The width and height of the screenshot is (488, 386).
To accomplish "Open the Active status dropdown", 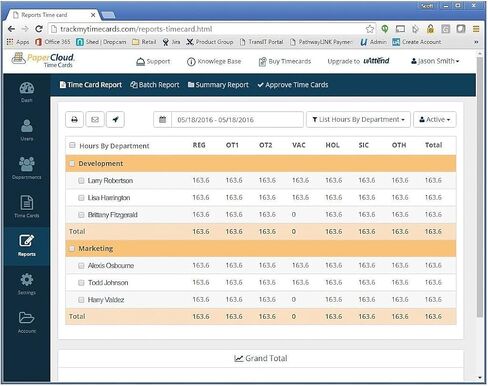I will (435, 119).
